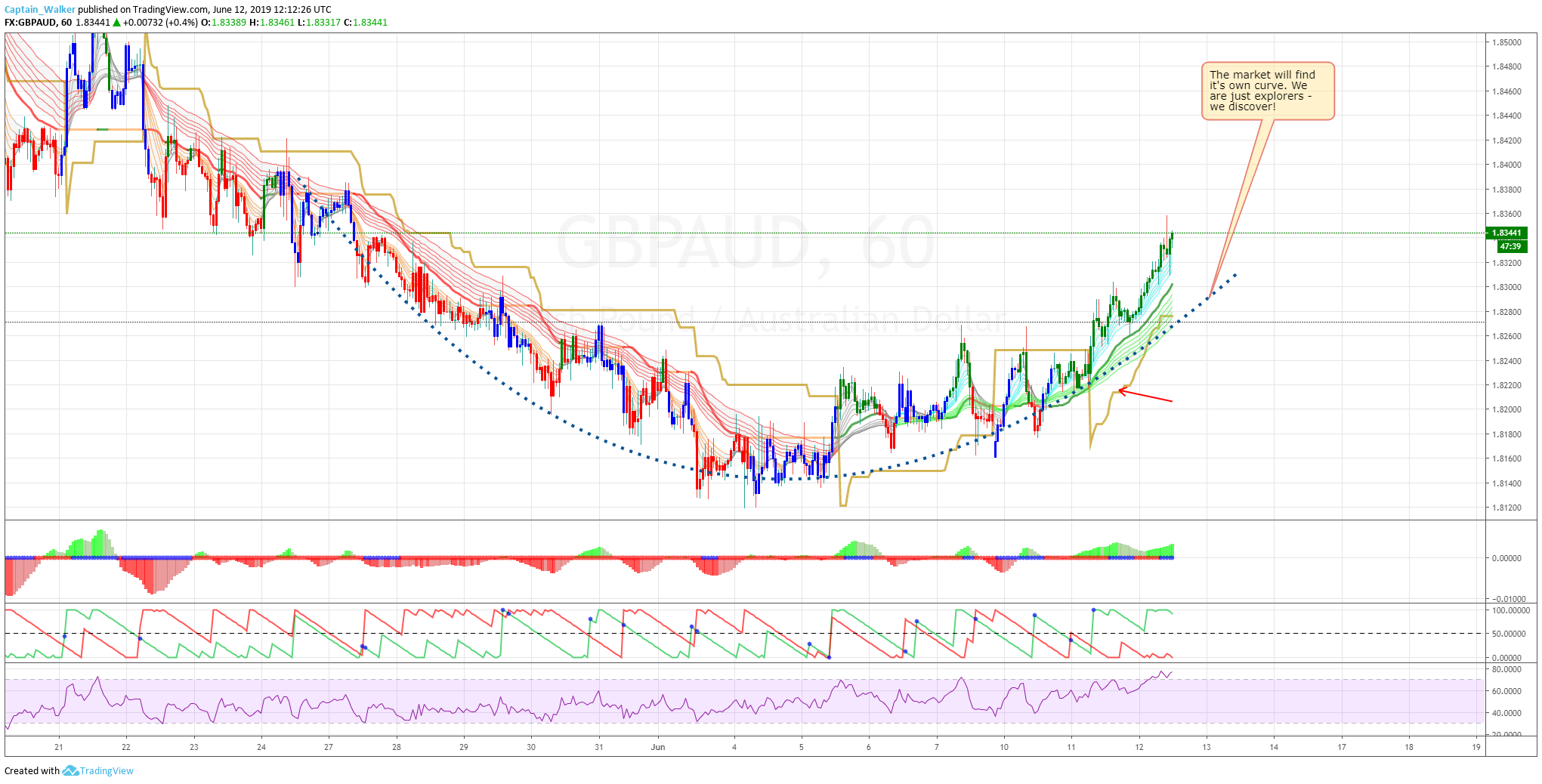Viewport: 1542px width, 784px height.
Task: Click the current price tag 1.83441
Action: pos(1506,233)
